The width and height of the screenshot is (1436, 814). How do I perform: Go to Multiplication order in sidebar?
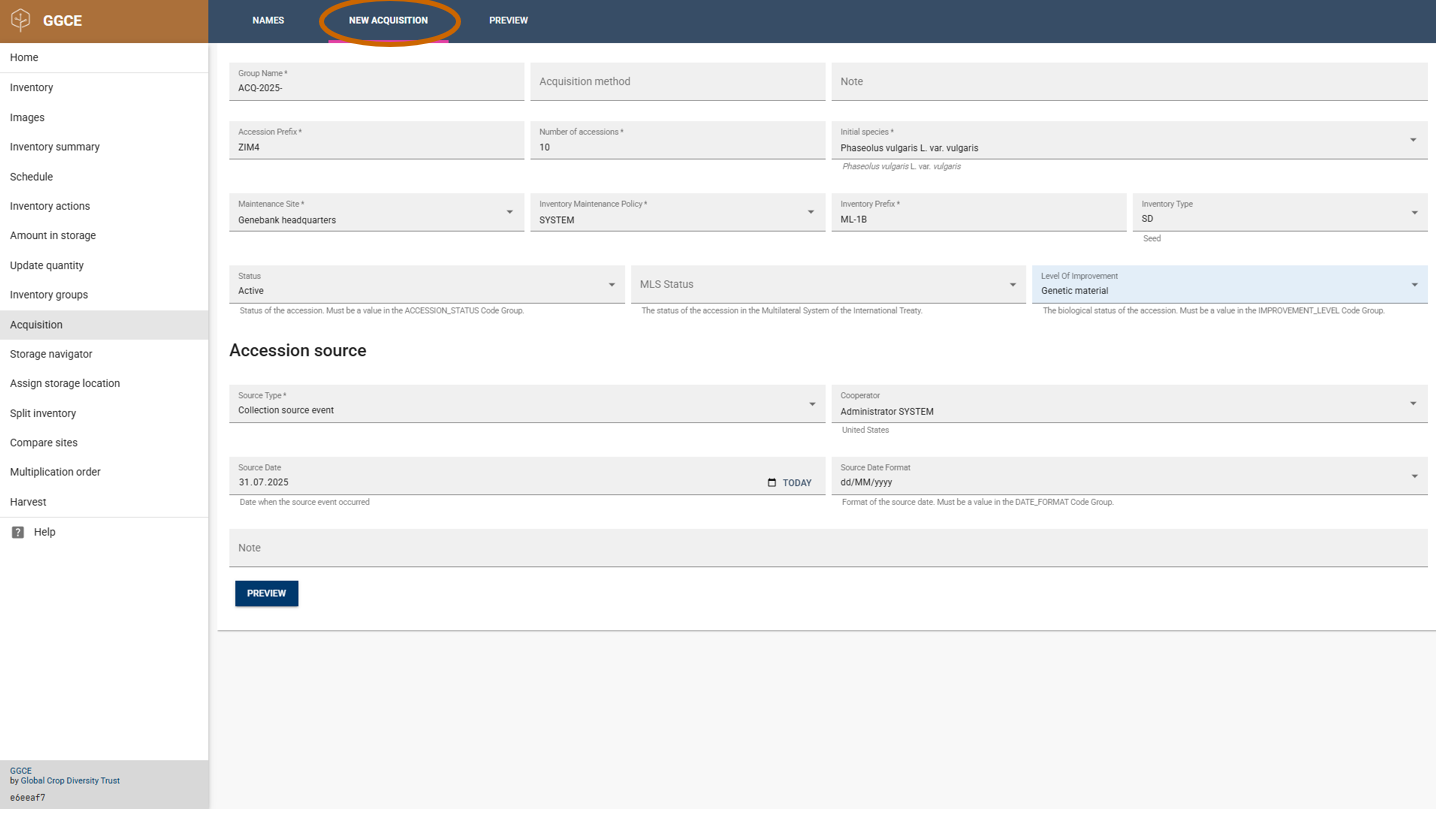point(55,472)
